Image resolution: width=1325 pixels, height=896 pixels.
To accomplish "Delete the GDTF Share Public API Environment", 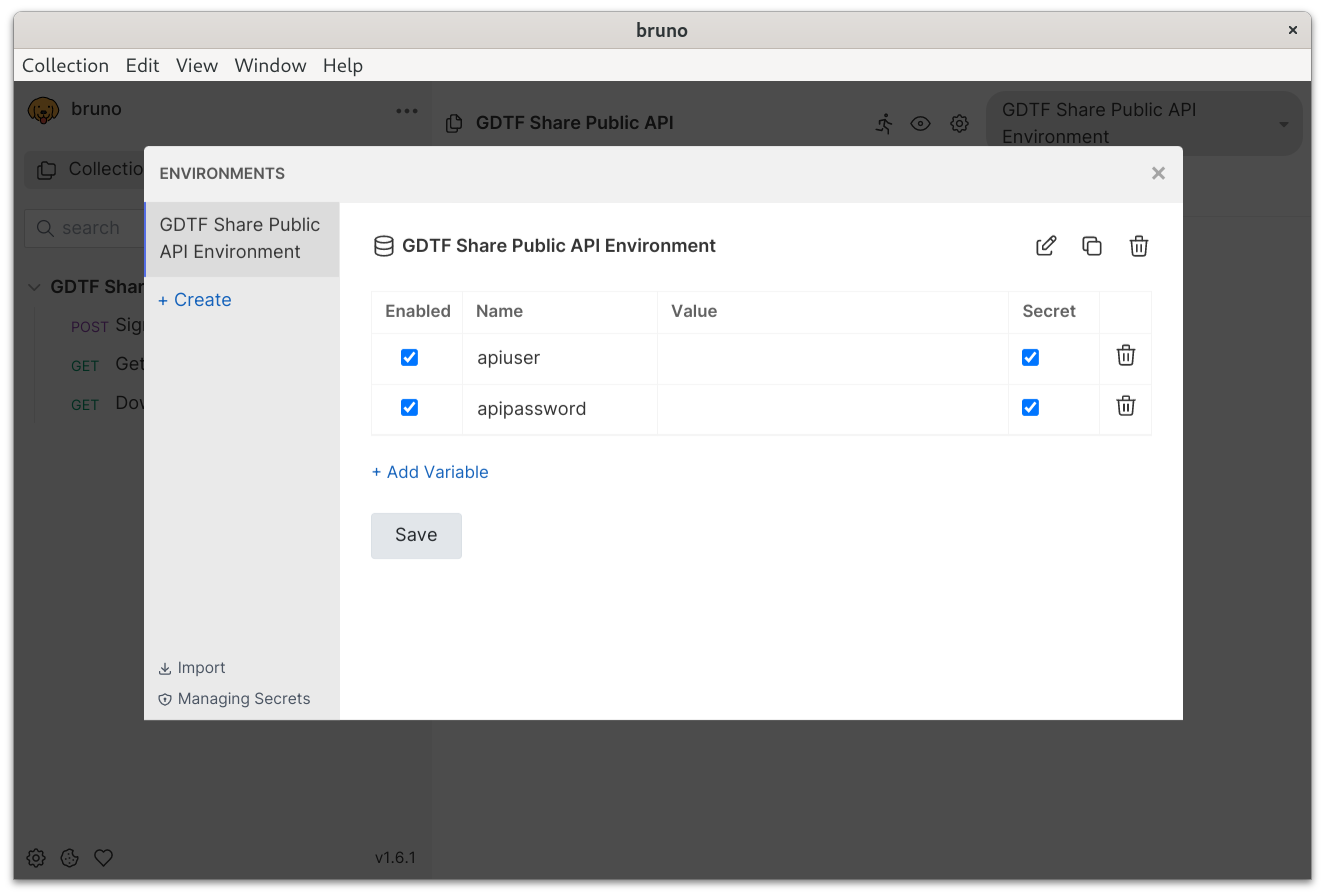I will (1139, 246).
